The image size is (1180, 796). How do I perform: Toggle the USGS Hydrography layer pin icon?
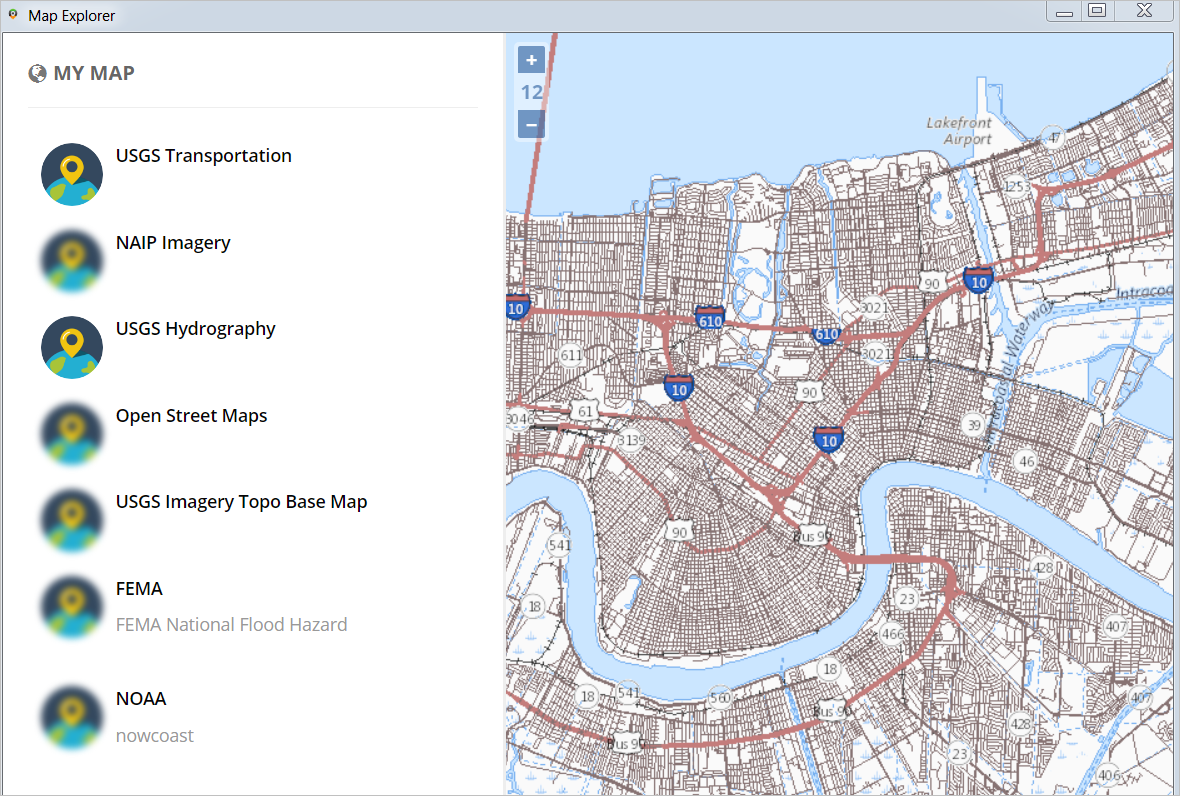(72, 348)
